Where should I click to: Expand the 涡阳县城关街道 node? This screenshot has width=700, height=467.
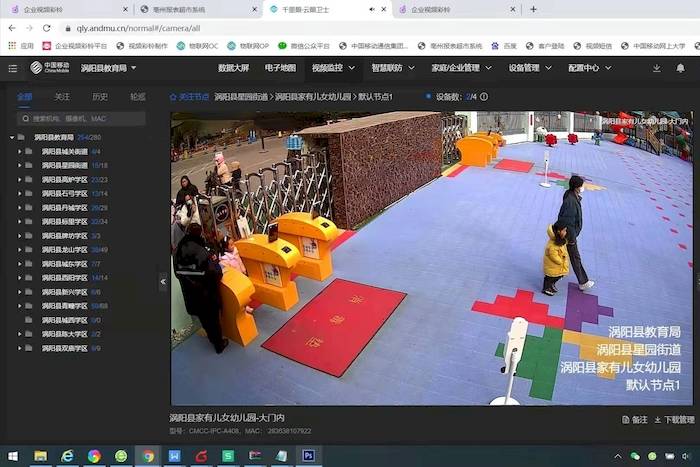pos(20,152)
